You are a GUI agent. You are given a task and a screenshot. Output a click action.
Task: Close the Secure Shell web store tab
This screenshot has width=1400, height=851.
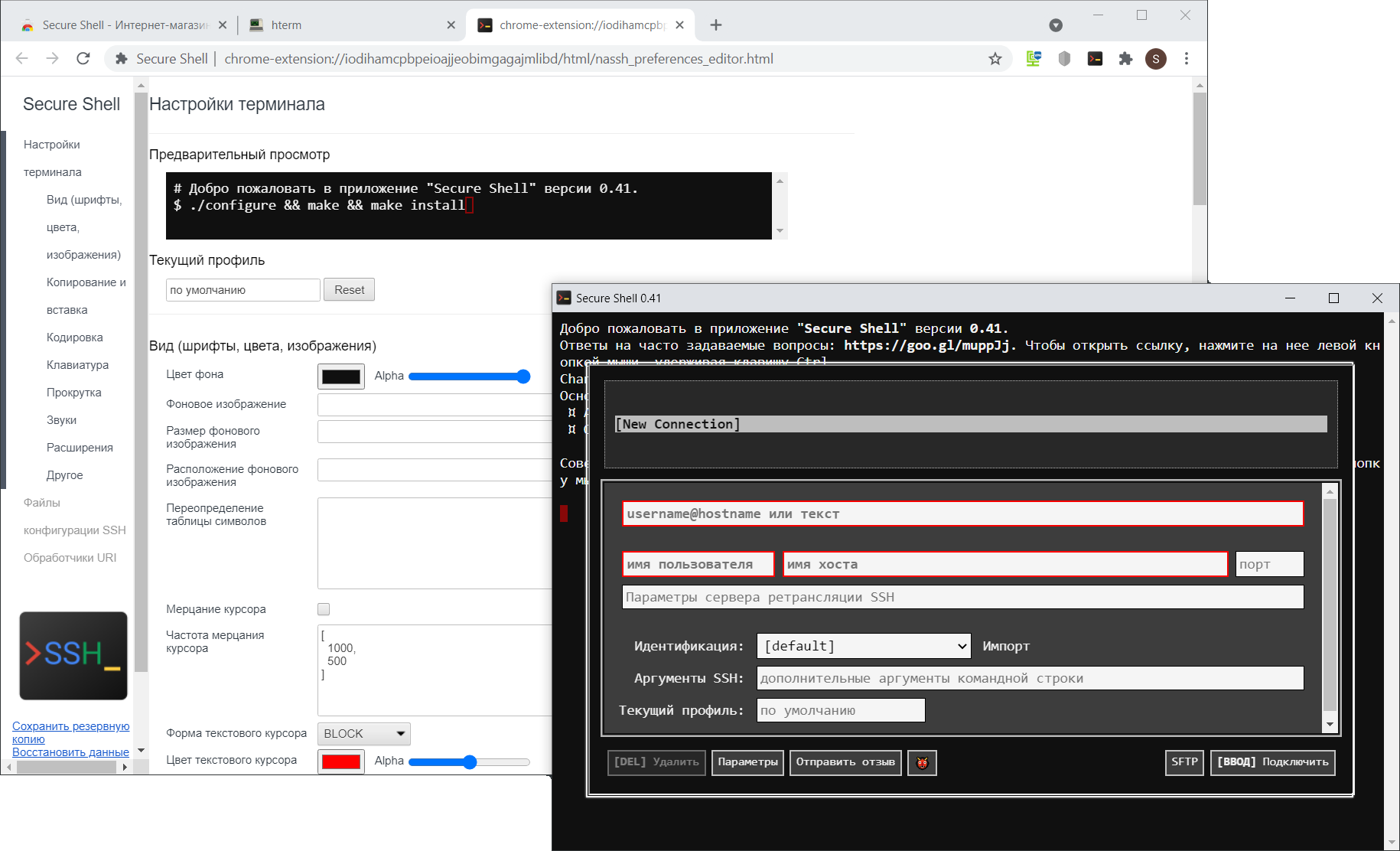tap(223, 25)
